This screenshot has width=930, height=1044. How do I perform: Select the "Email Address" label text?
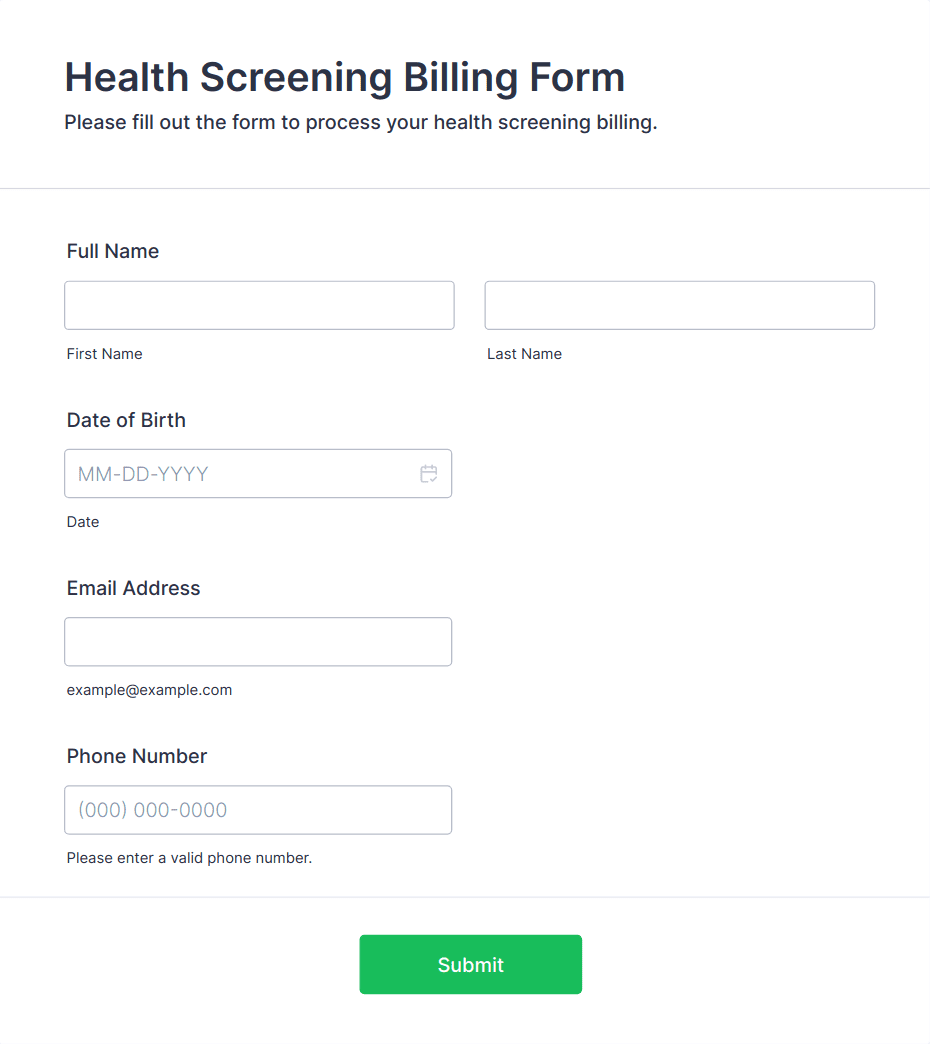(133, 588)
